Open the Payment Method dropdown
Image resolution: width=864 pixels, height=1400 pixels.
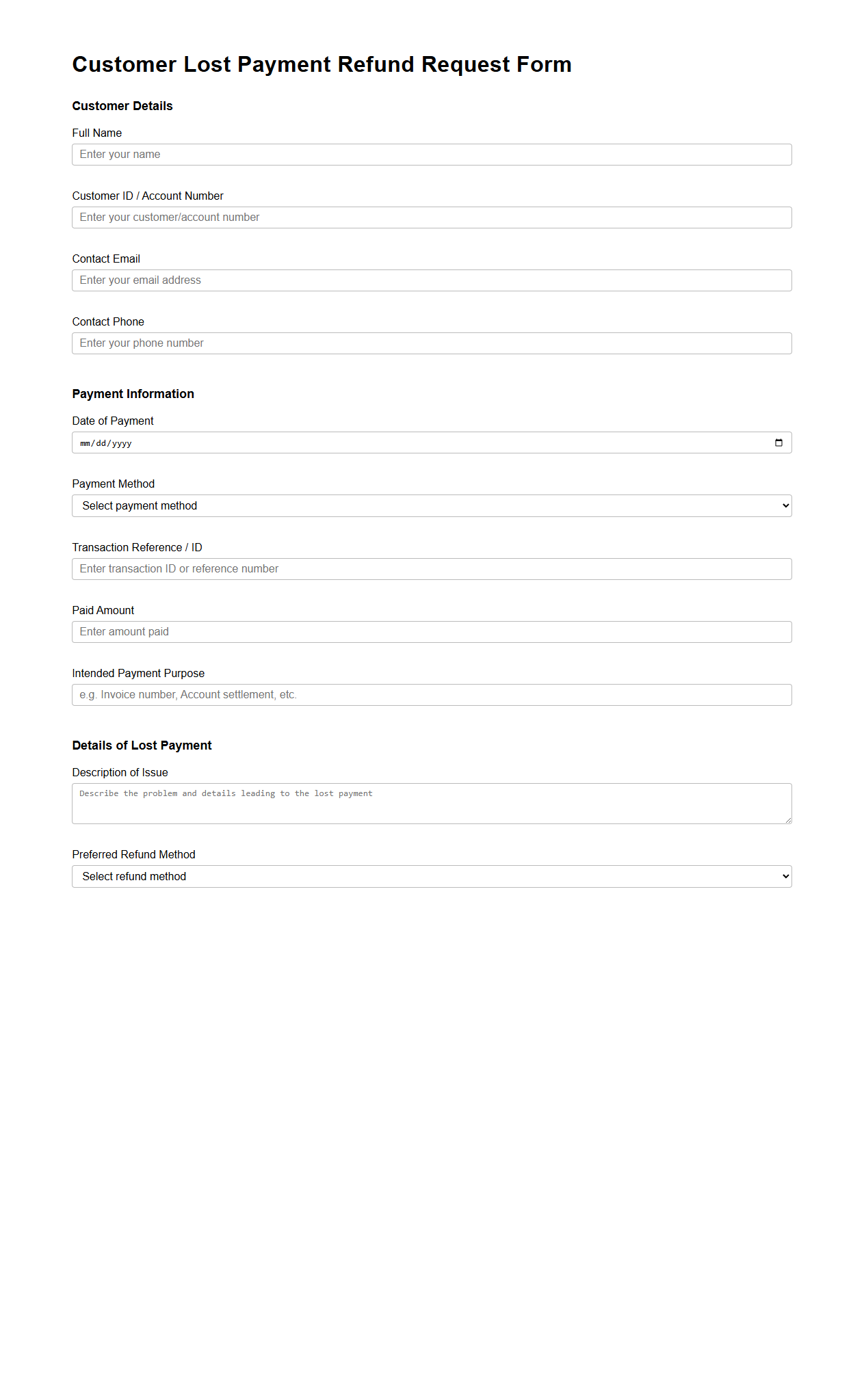tap(432, 506)
